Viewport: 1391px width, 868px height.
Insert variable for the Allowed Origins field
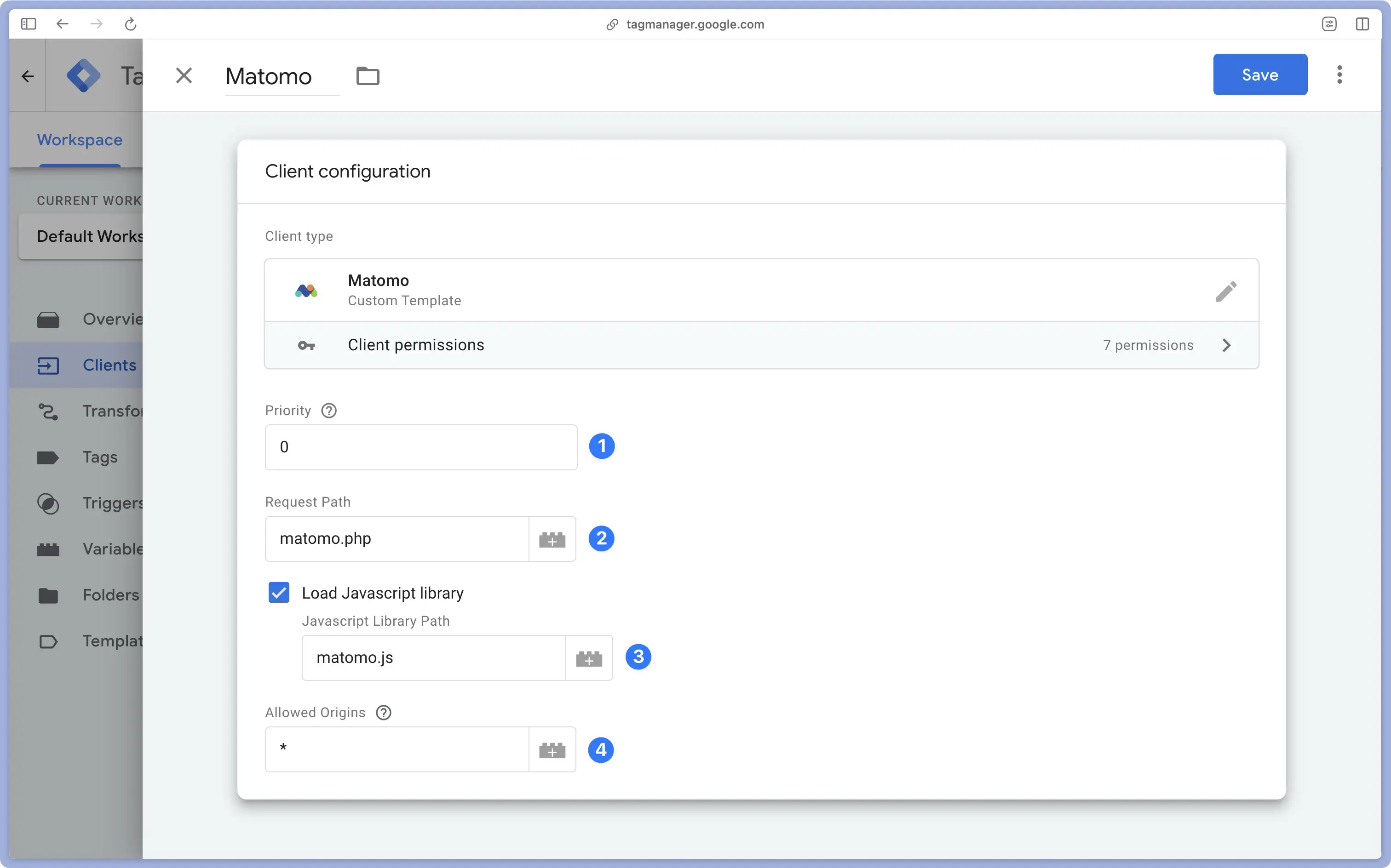click(x=552, y=750)
